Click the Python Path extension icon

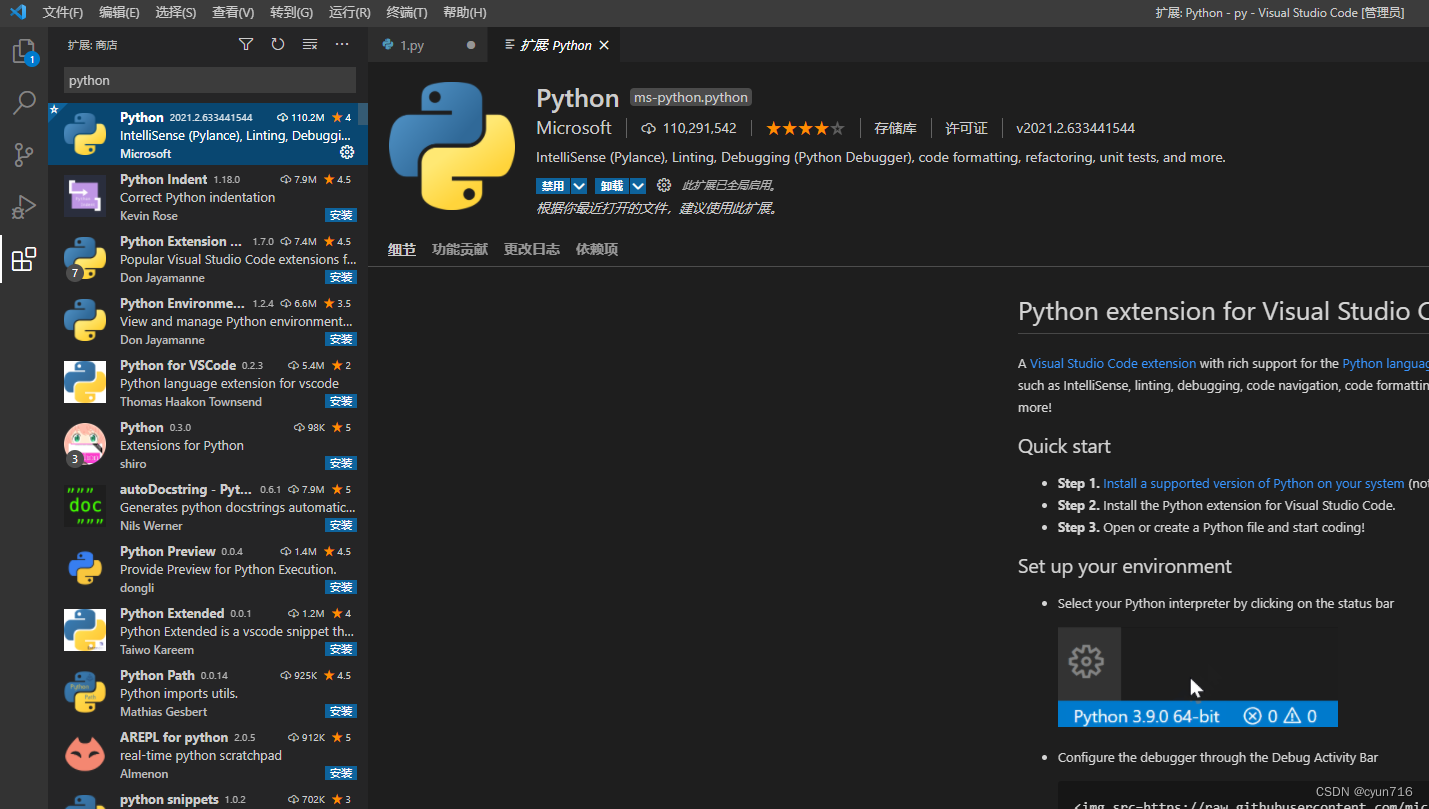(85, 693)
